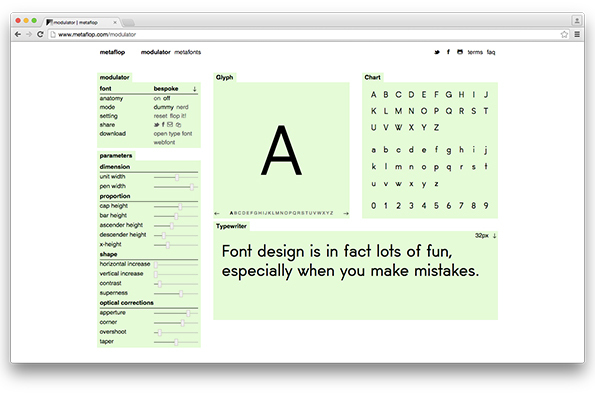Click the apperture slider
This screenshot has height=395, width=595.
point(176,313)
